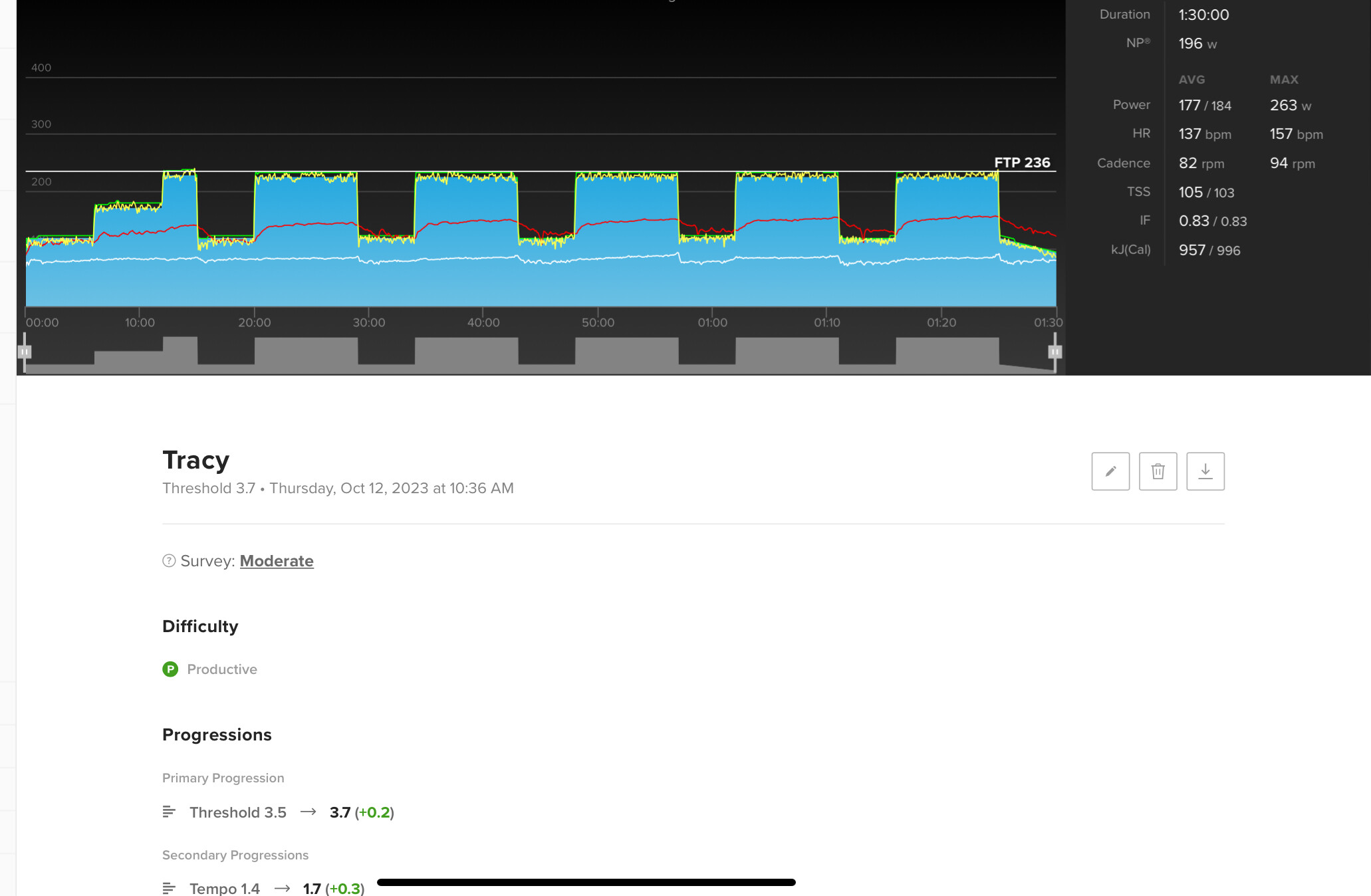This screenshot has width=1371, height=896.
Task: Click the survey help question-mark icon
Action: tap(169, 560)
